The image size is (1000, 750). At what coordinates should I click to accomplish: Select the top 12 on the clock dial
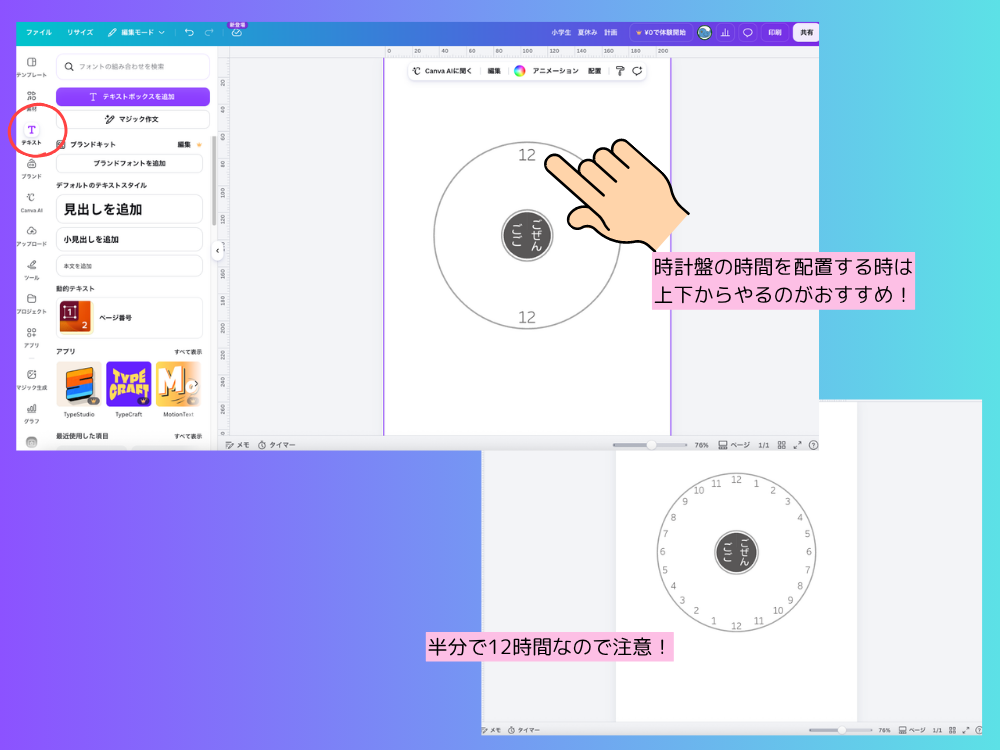(x=527, y=155)
